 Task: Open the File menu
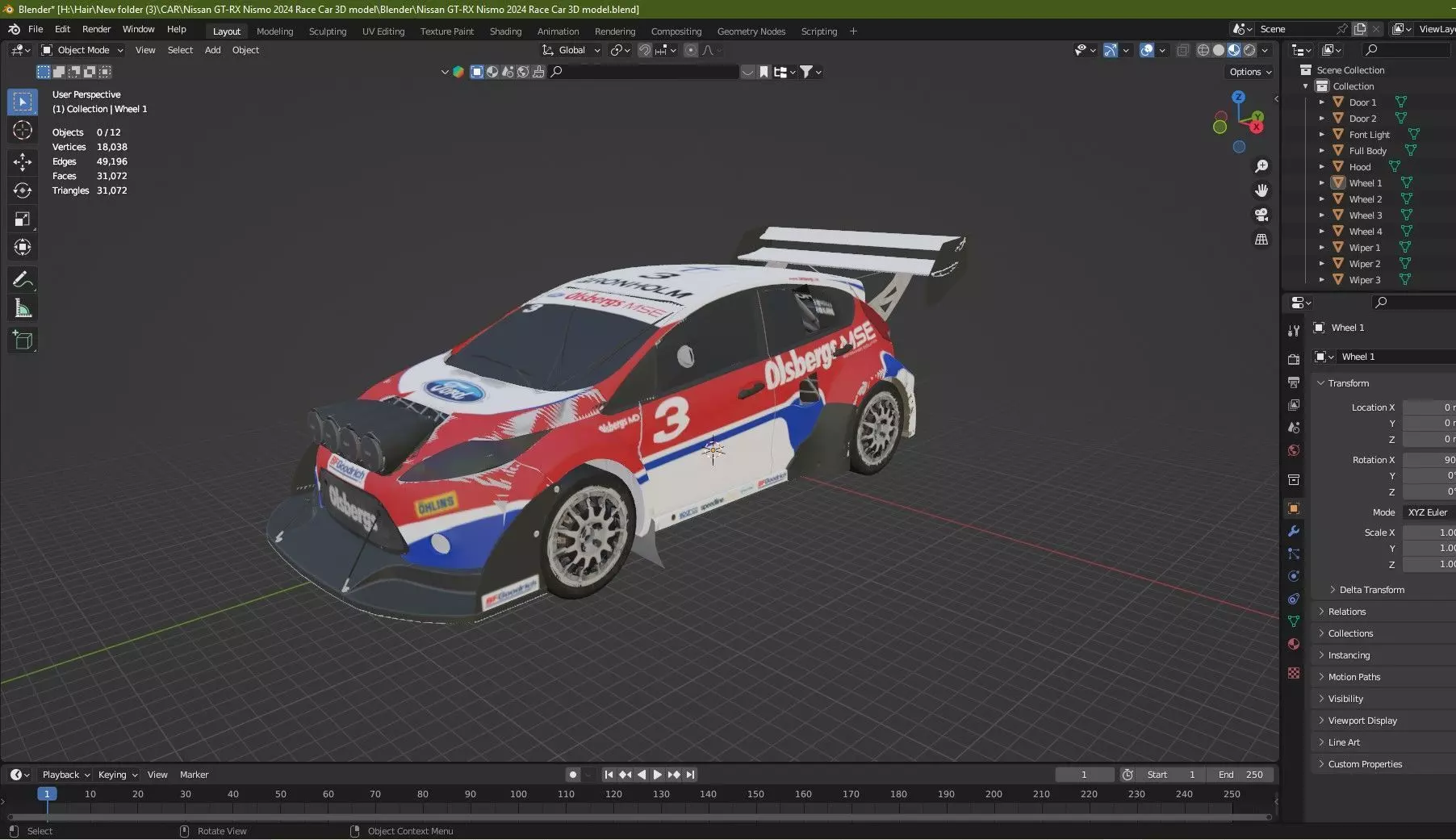click(36, 29)
